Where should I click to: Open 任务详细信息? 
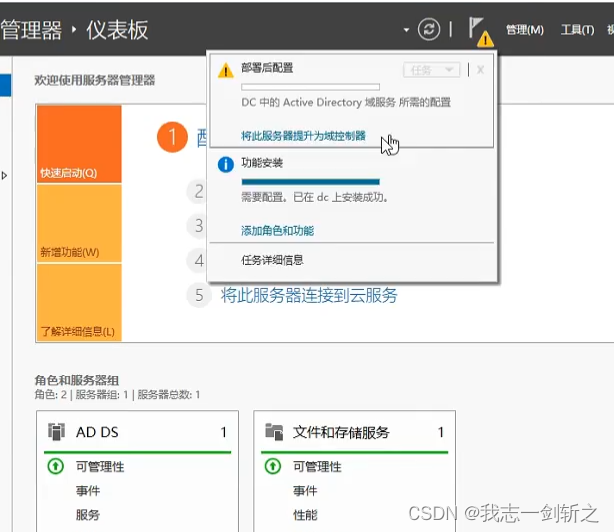(x=272, y=260)
